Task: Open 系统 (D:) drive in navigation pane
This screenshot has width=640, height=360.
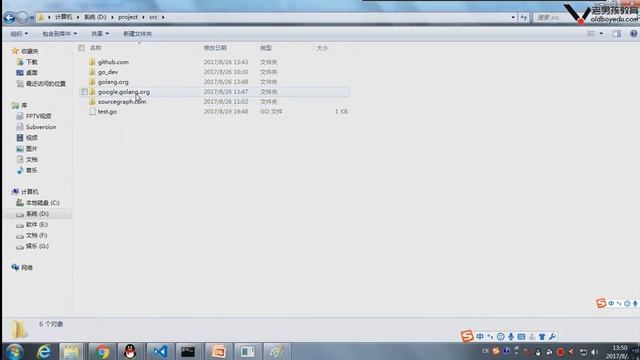Action: pos(37,214)
